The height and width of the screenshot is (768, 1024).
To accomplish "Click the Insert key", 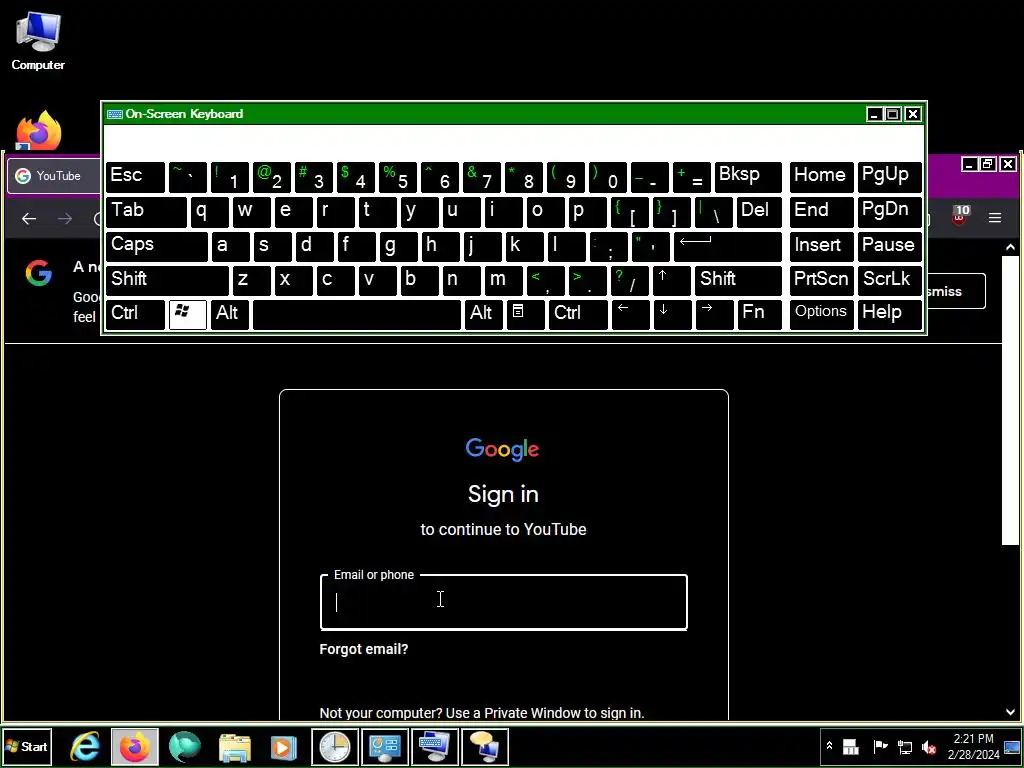I will click(822, 246).
